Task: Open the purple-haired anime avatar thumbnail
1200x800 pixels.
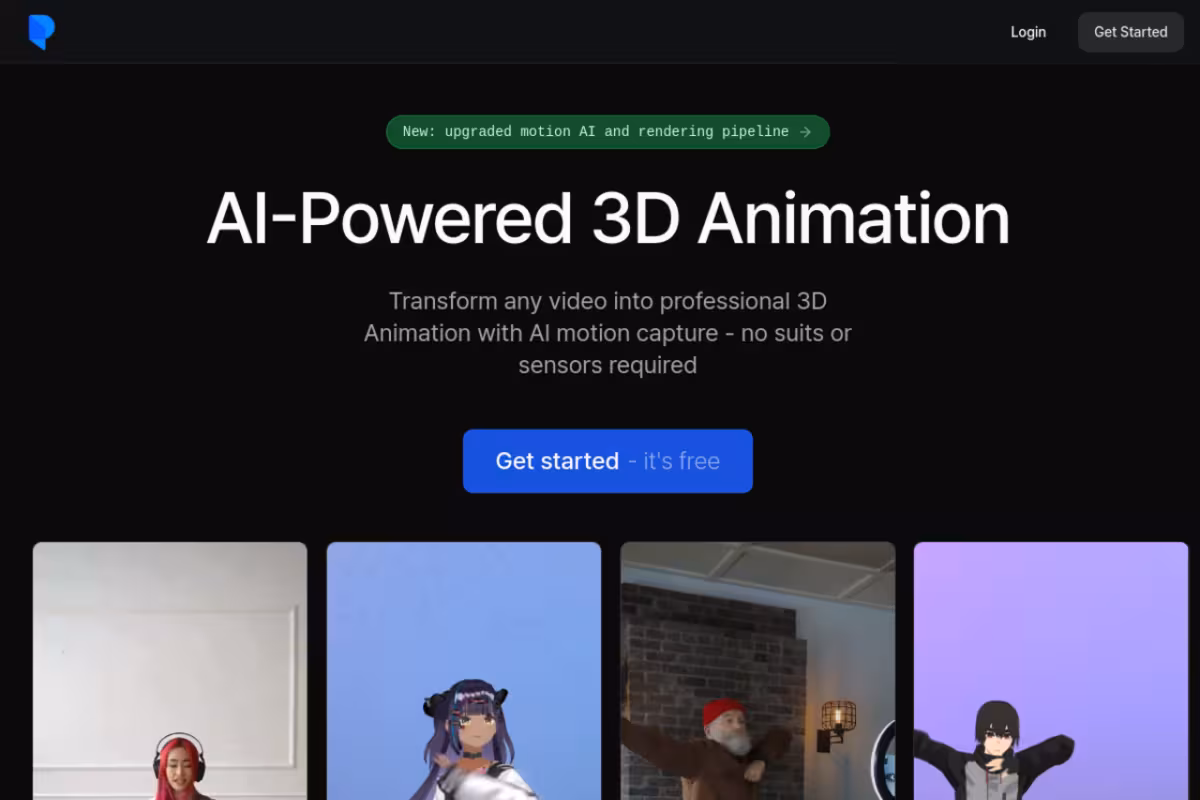Action: coord(464,671)
